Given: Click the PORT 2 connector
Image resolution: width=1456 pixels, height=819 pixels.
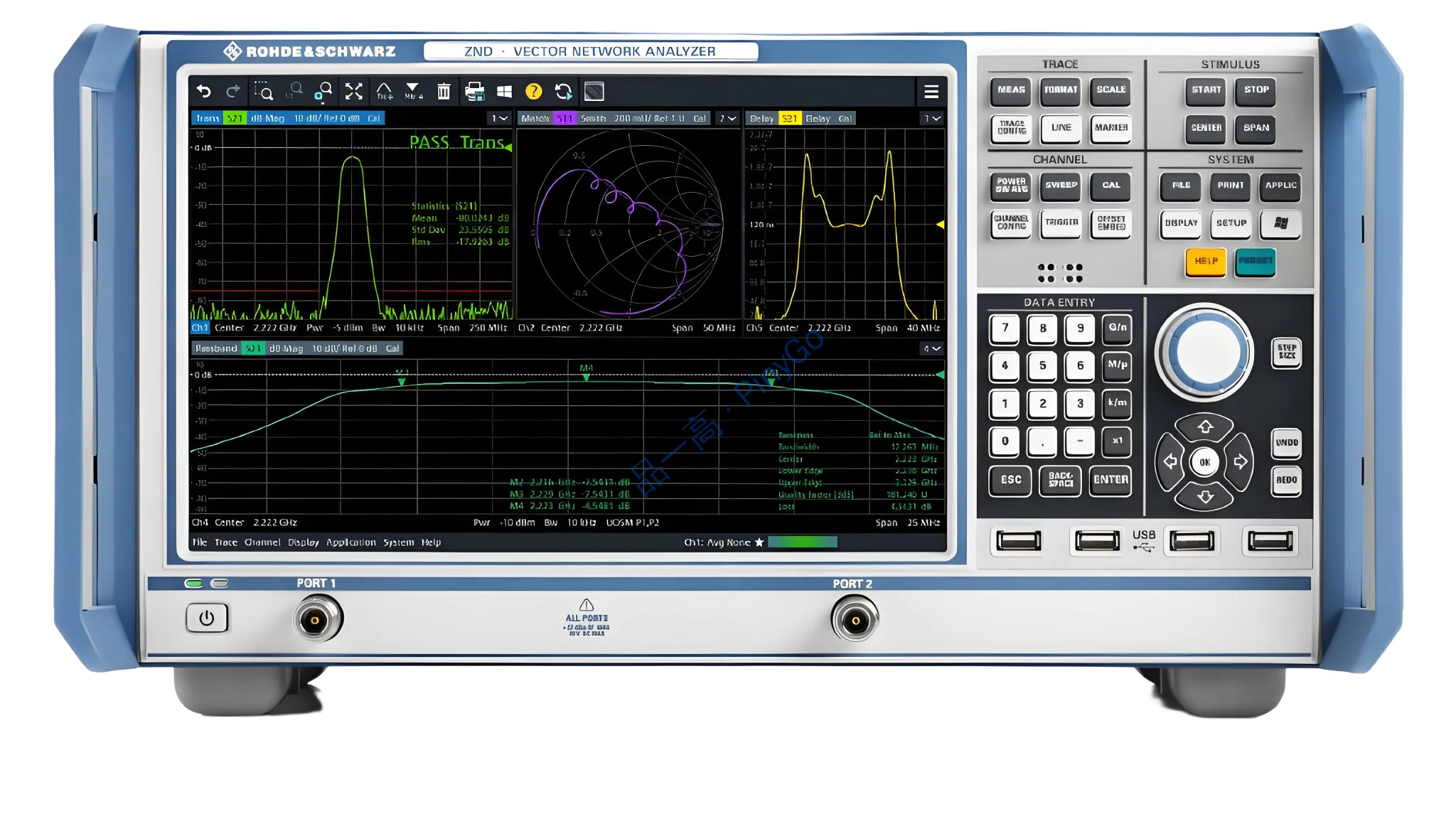Looking at the screenshot, I should tap(855, 620).
